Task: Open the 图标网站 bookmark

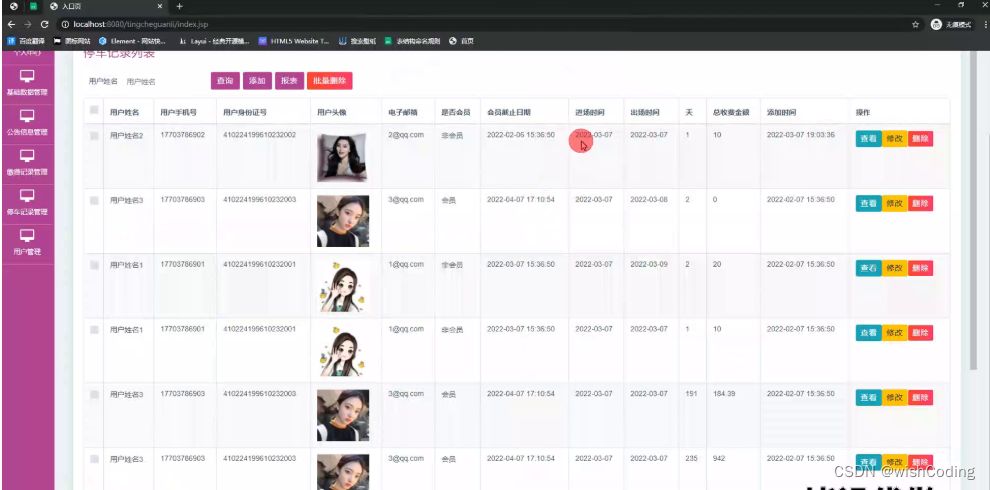Action: point(72,41)
